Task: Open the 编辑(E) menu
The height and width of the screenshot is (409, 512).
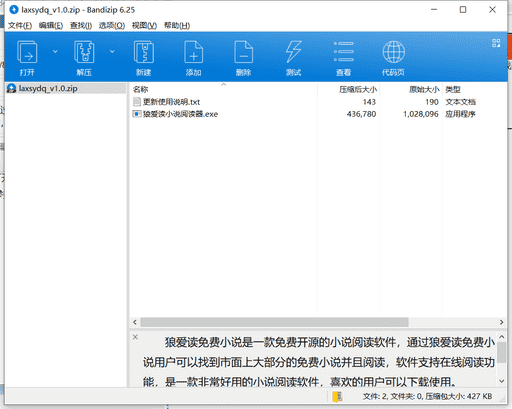Action: click(x=51, y=25)
